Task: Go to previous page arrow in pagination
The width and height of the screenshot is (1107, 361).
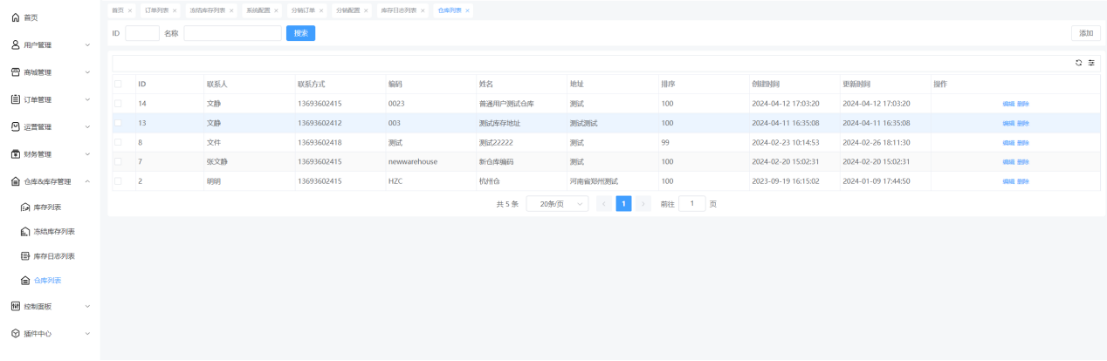Action: 604,204
